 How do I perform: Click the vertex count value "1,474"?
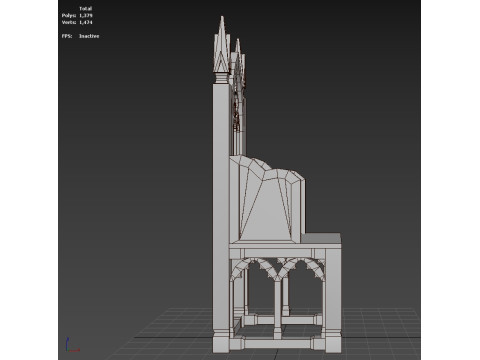(86, 22)
